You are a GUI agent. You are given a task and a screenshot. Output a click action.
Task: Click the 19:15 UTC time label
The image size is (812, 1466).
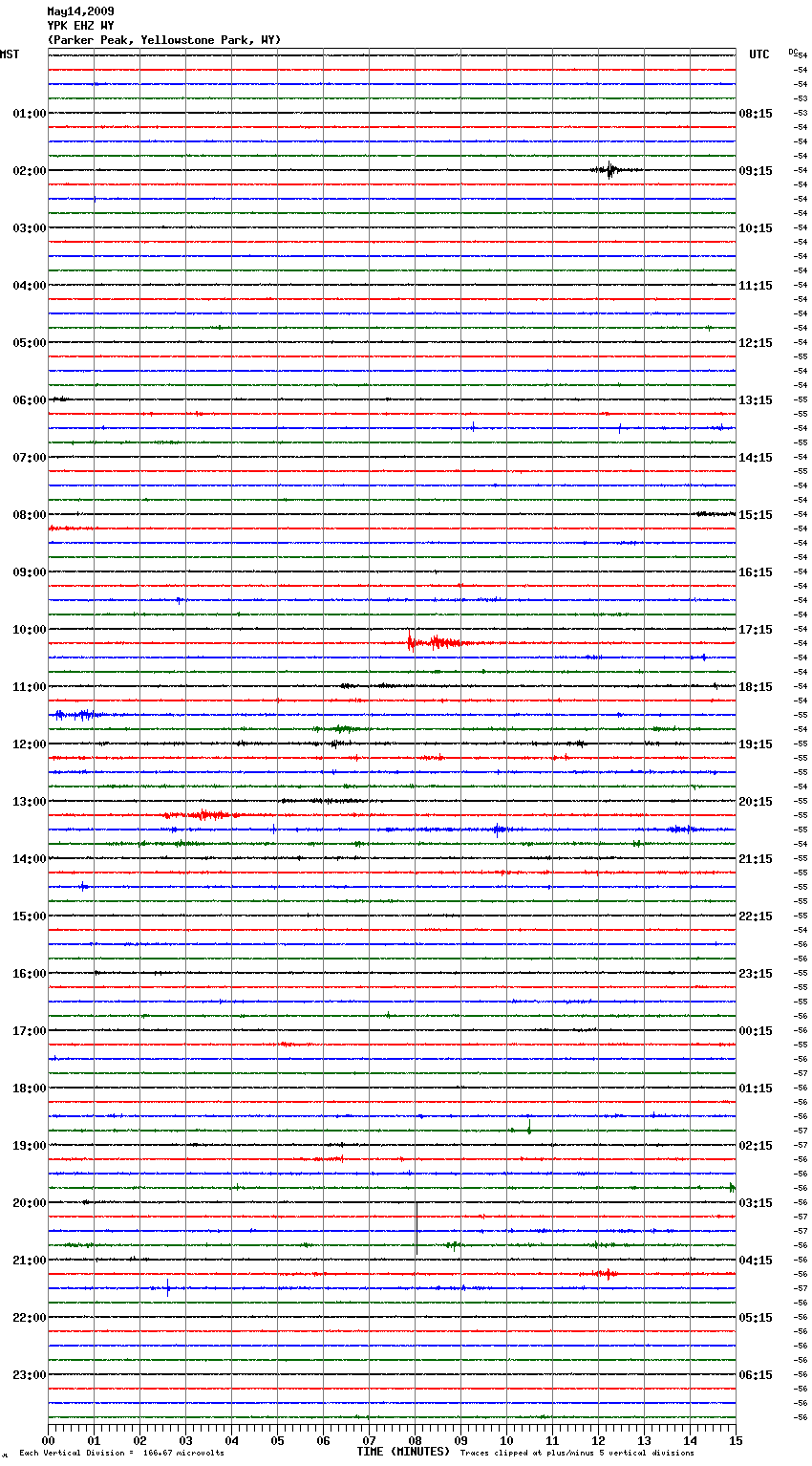click(756, 744)
